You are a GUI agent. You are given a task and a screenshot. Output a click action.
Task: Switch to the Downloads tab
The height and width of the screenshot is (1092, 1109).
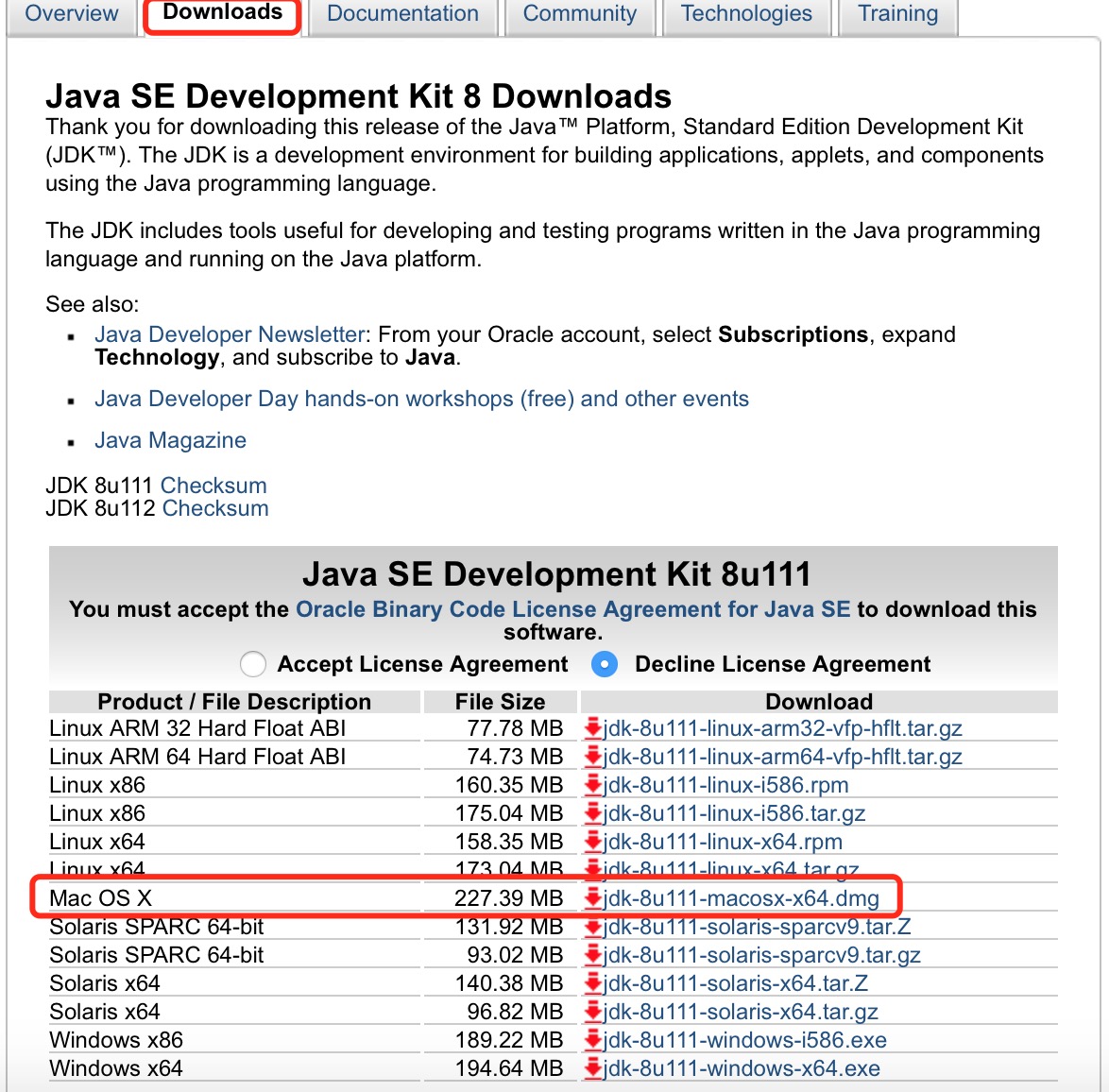tap(223, 13)
